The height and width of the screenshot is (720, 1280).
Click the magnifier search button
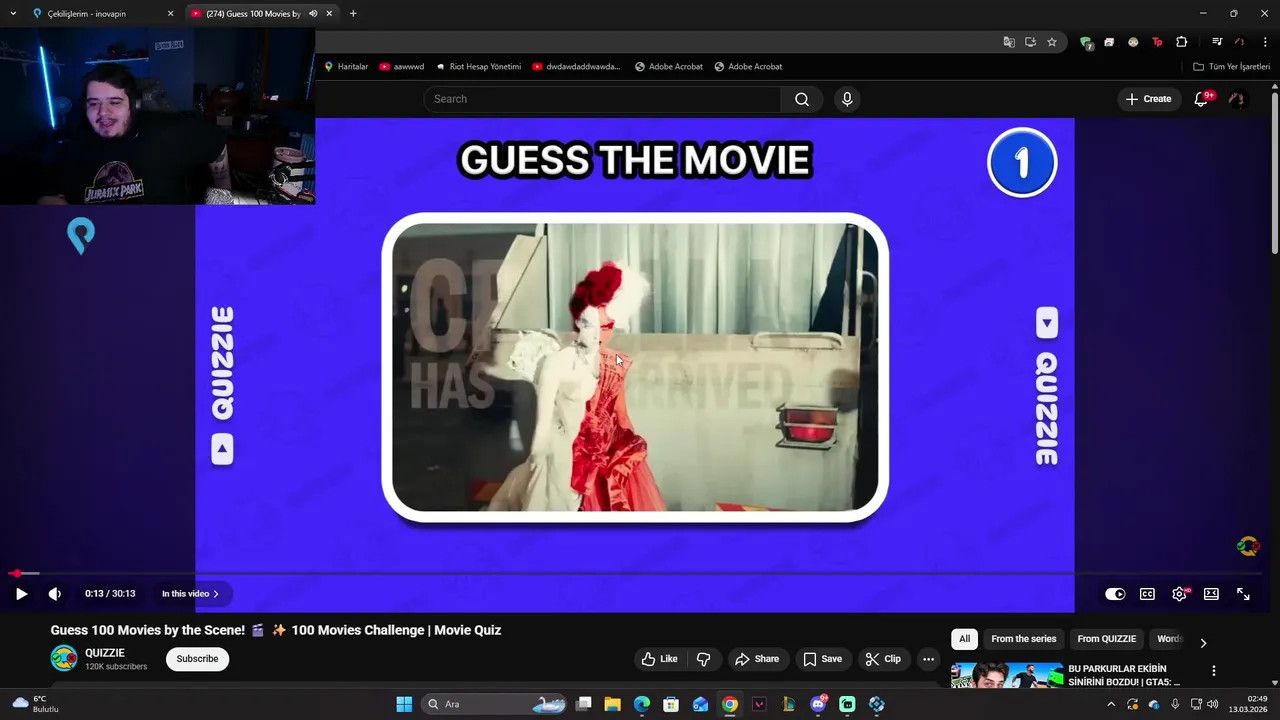802,99
